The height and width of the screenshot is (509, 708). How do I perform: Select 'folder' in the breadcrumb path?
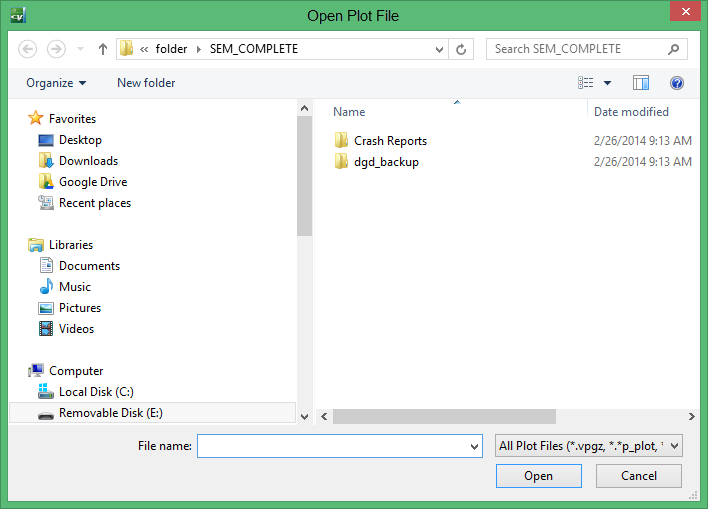[x=171, y=49]
